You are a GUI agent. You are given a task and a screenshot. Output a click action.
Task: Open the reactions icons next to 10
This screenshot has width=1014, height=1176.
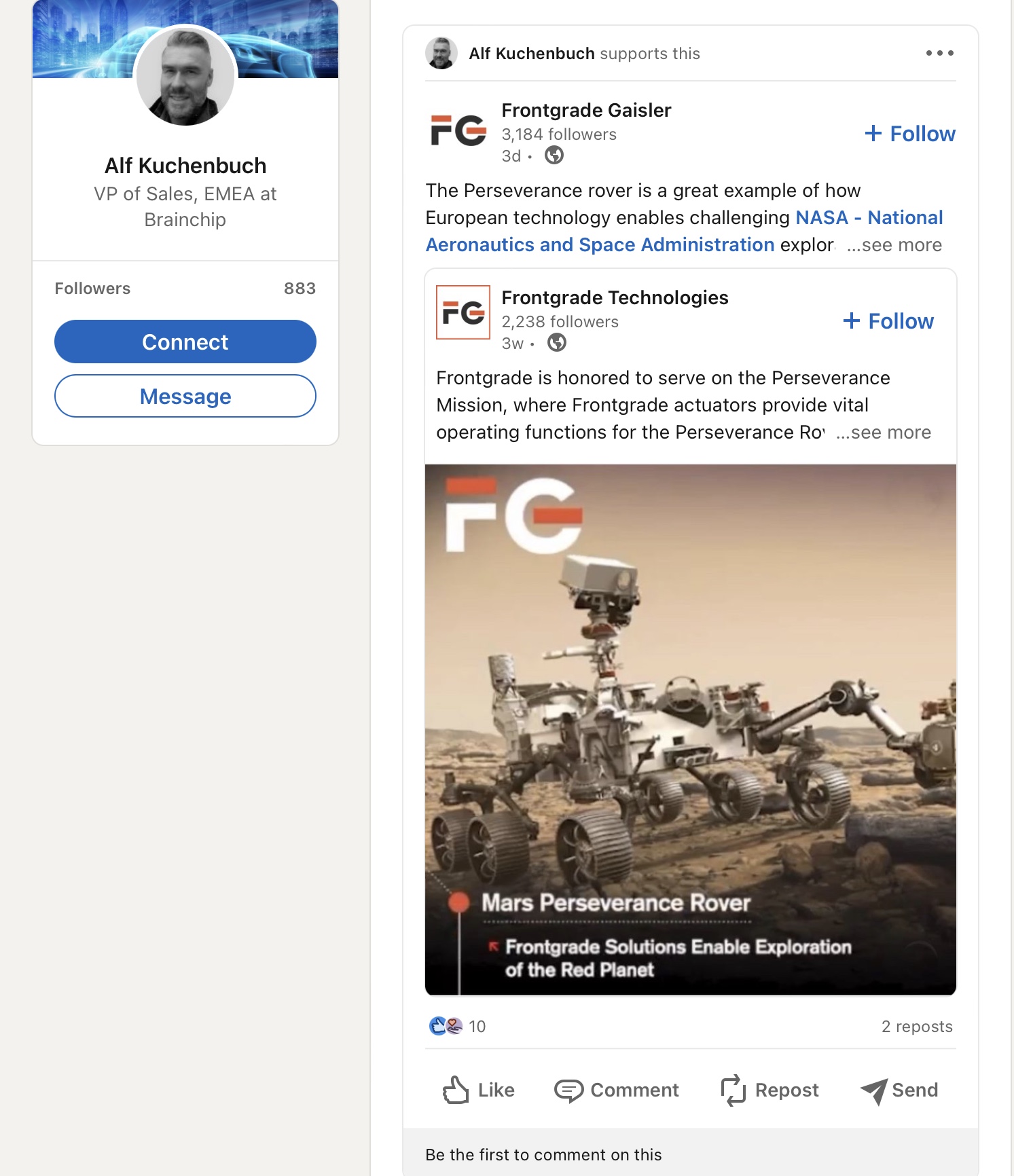coord(446,1026)
